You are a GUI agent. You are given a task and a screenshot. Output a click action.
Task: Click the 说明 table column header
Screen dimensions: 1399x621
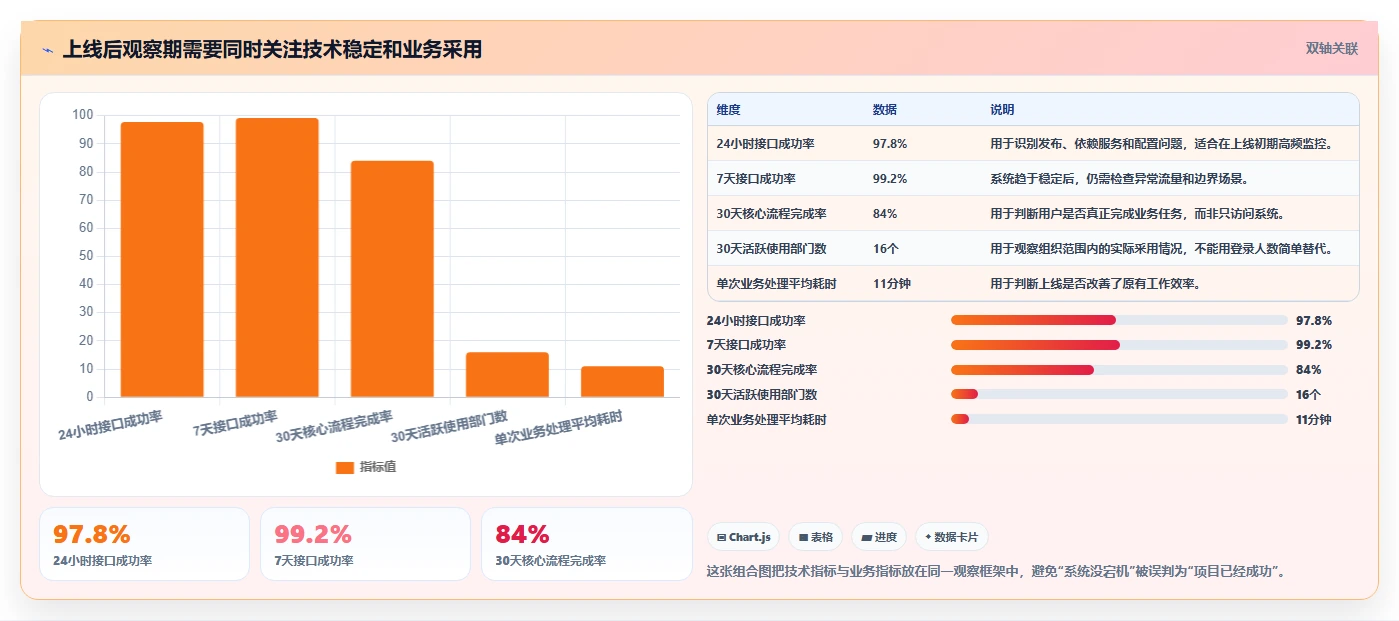coord(1002,109)
